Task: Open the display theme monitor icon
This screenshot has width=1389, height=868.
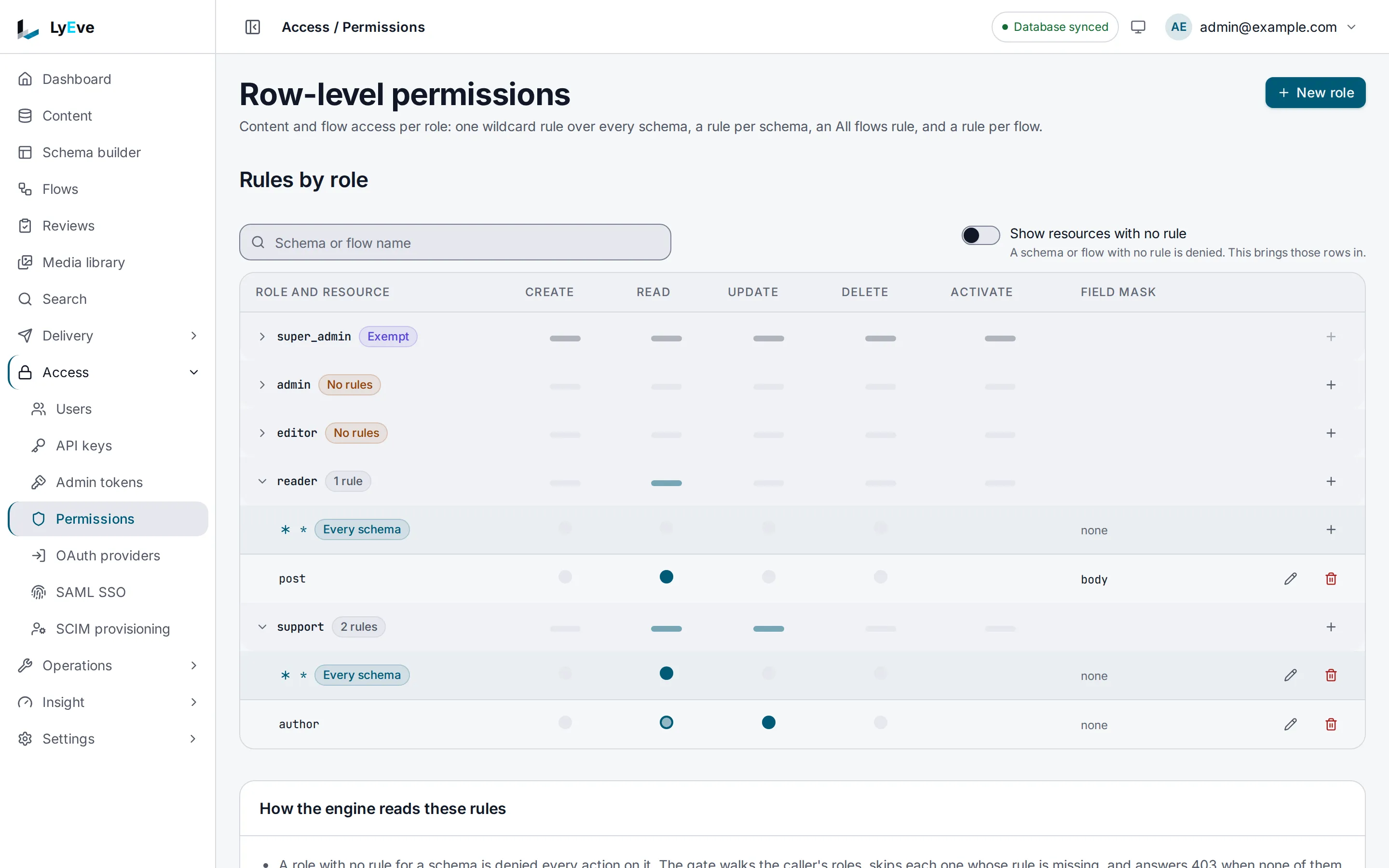Action: [1138, 27]
